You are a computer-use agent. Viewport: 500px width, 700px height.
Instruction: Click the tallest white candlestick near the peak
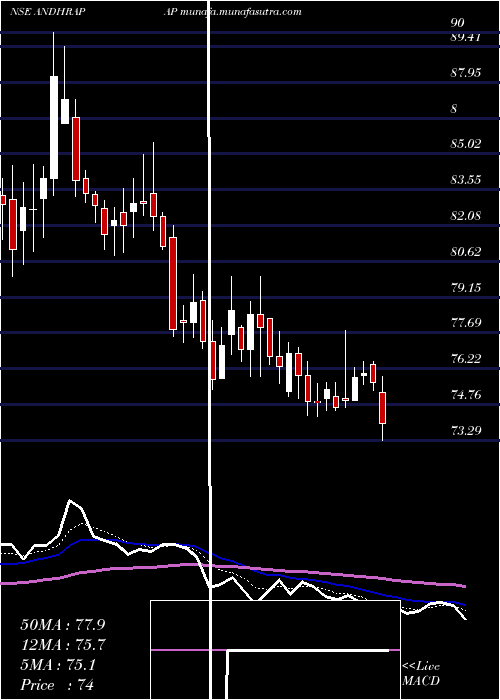click(54, 127)
